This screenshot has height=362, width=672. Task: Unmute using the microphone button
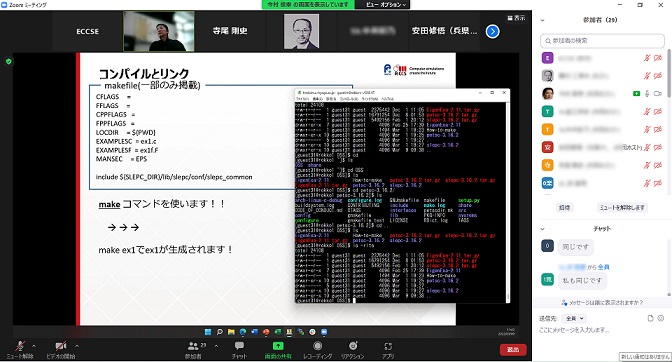point(20,346)
